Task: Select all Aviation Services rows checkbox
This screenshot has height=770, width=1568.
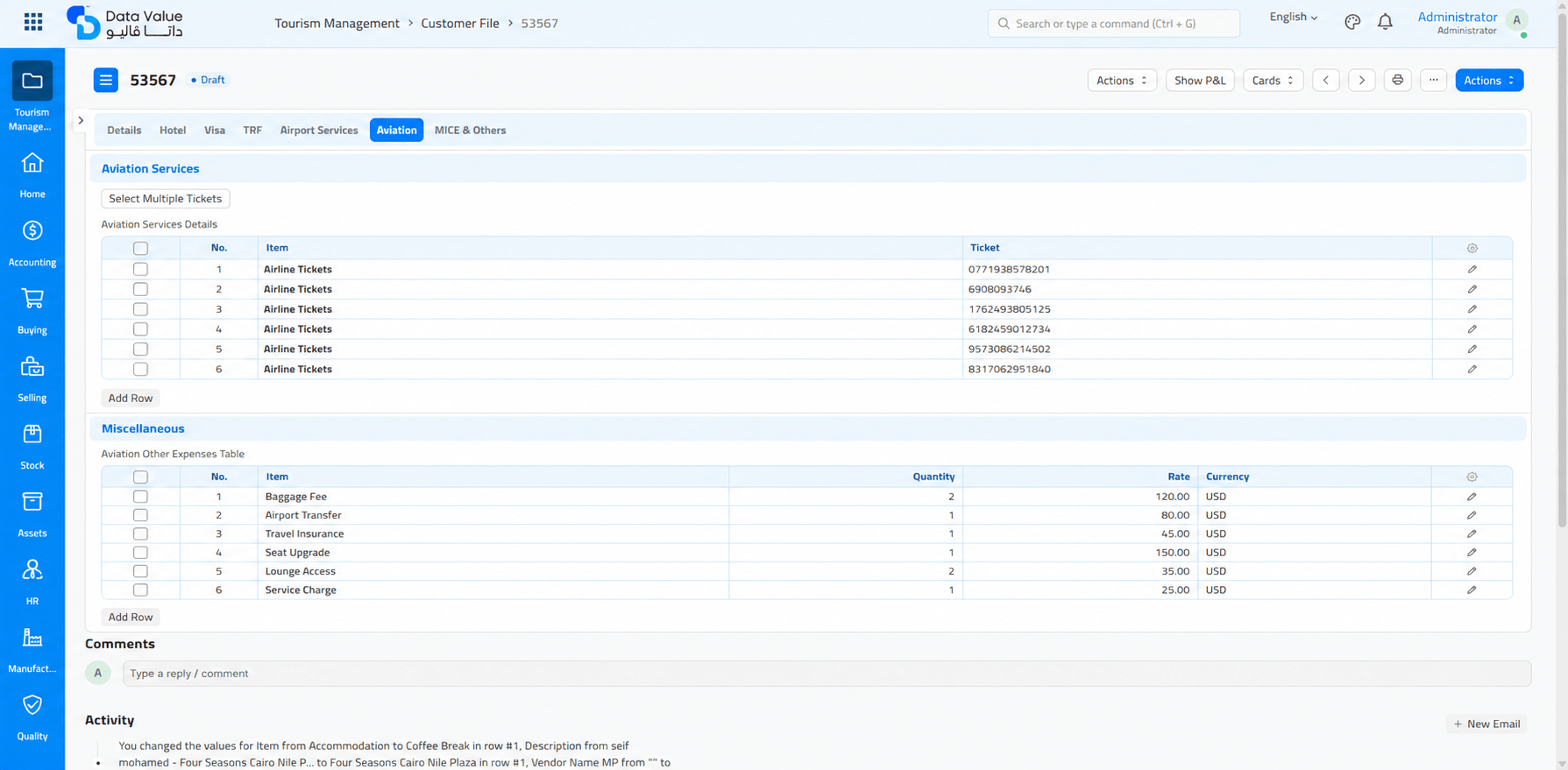Action: (x=140, y=248)
